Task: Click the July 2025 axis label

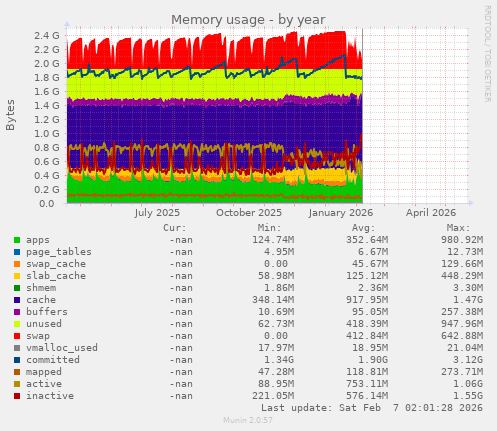Action: click(x=157, y=213)
